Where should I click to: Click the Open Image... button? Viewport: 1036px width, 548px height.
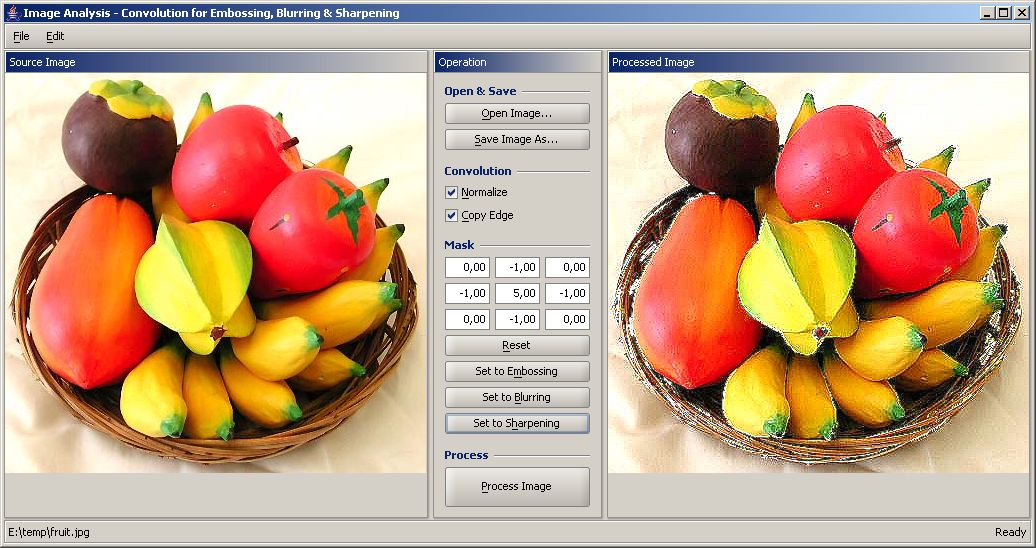click(x=517, y=113)
